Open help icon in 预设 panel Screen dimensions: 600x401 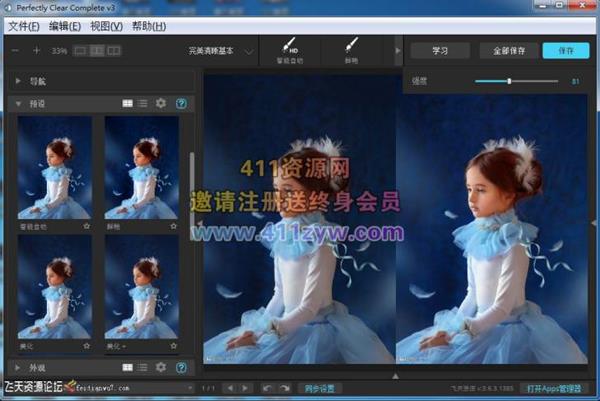[181, 103]
